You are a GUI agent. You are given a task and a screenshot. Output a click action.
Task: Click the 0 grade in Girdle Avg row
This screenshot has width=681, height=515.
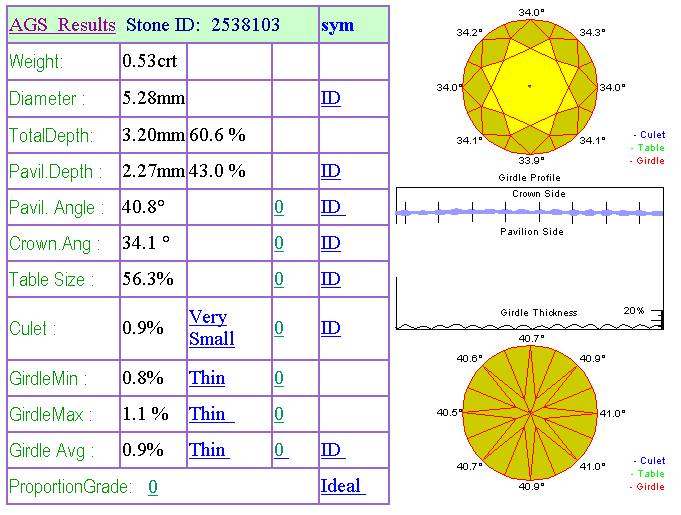pyautogui.click(x=281, y=450)
